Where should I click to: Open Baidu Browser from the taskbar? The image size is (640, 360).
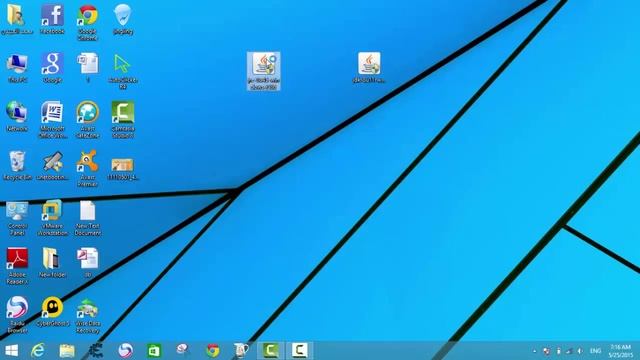point(125,350)
